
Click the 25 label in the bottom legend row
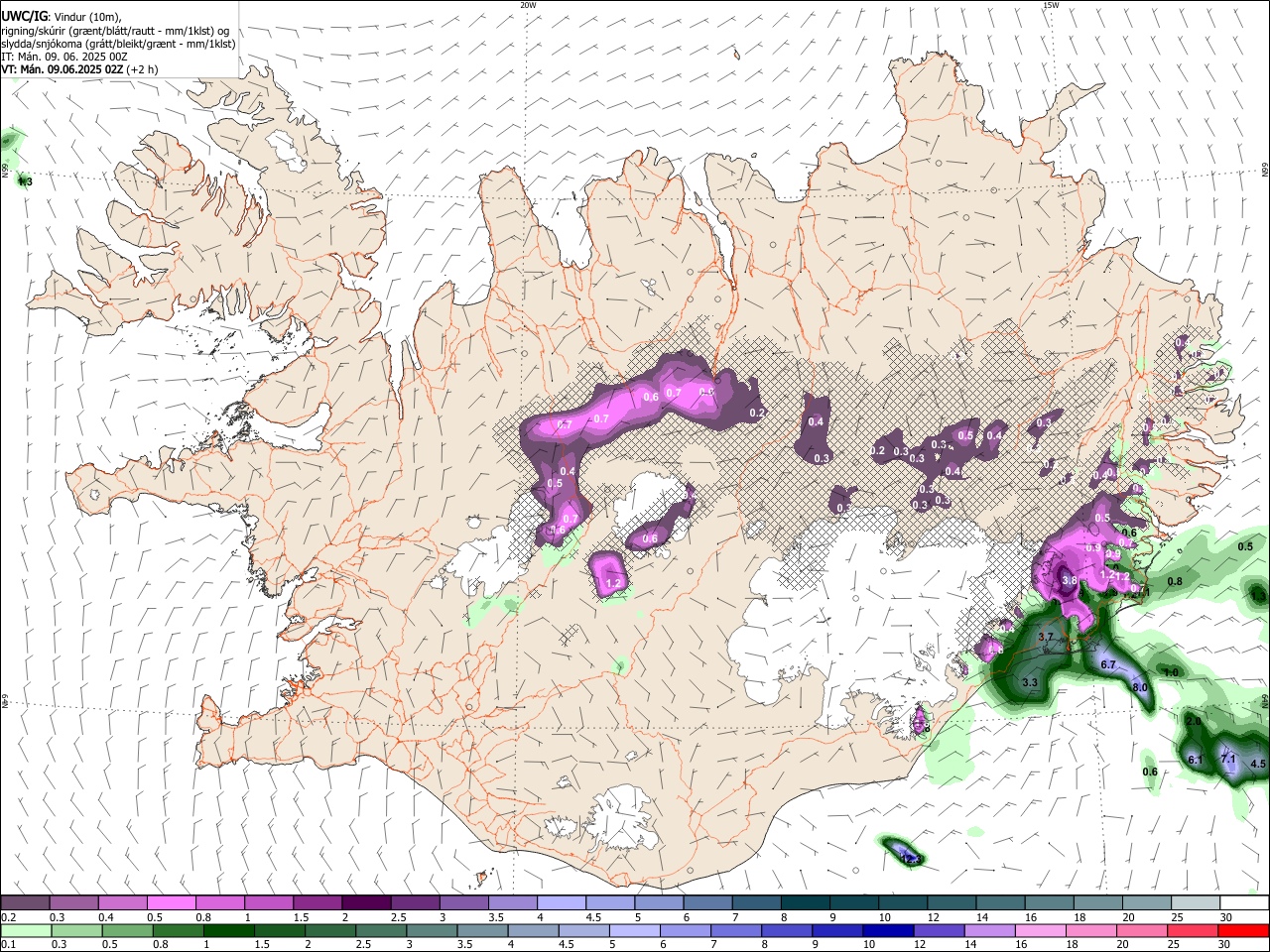coord(1174,944)
